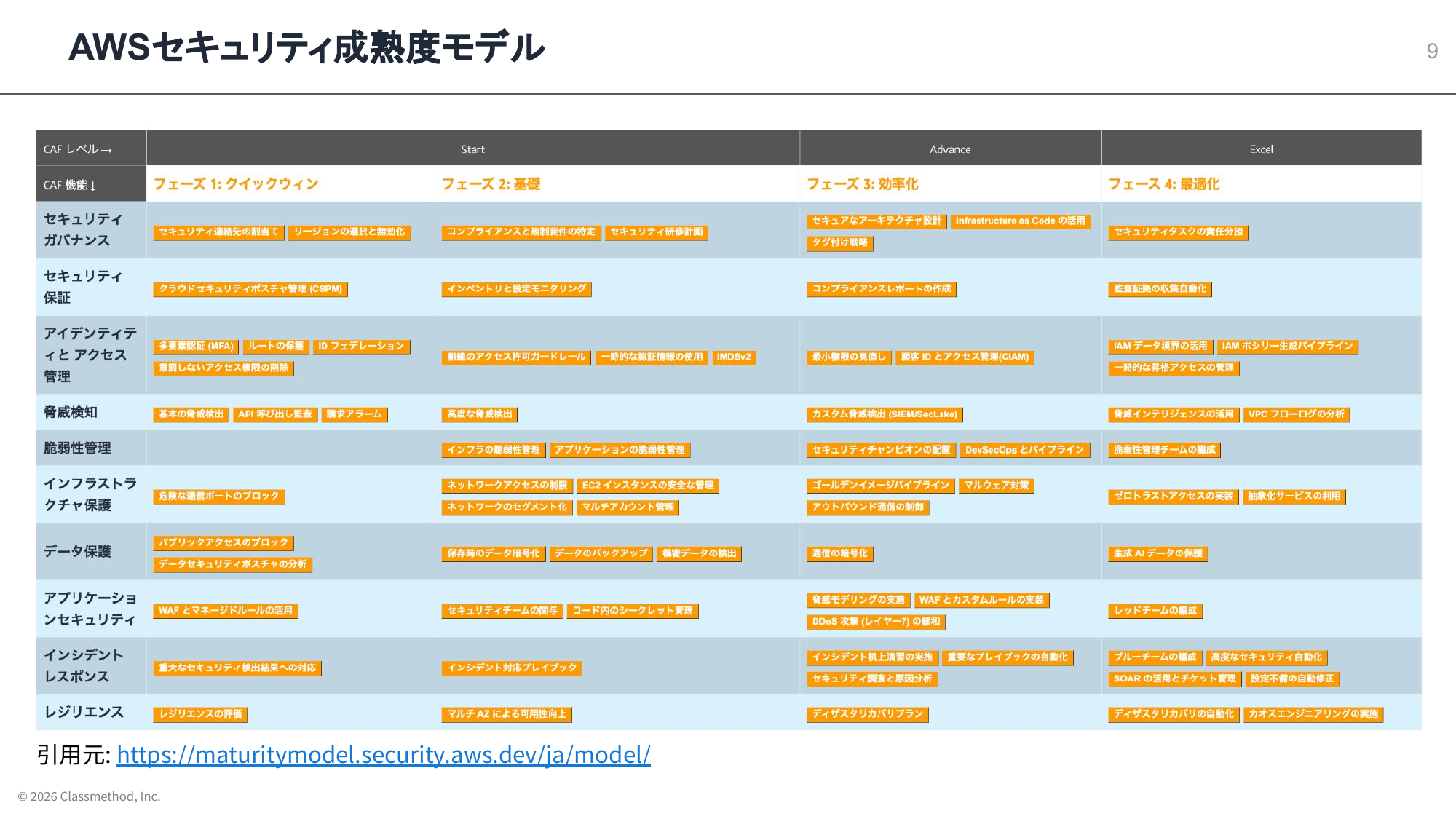Screen dimensions: 1456x819
Task: Select the '監査証拠の収集自動化' tag
Action: tap(1160, 289)
